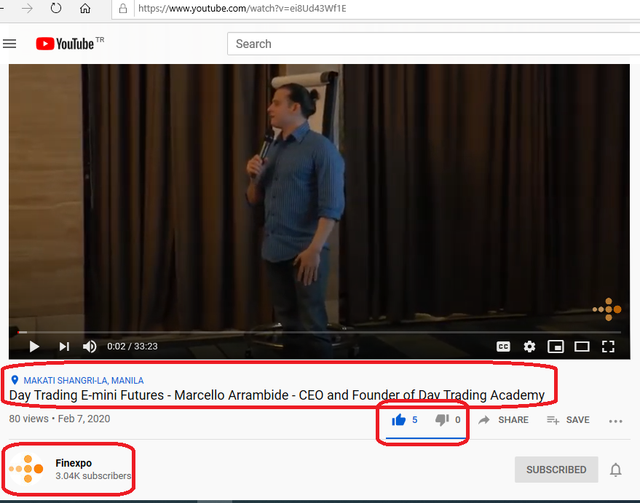The image size is (640, 503).
Task: Click the Finexpo watermark in video
Action: click(x=607, y=309)
